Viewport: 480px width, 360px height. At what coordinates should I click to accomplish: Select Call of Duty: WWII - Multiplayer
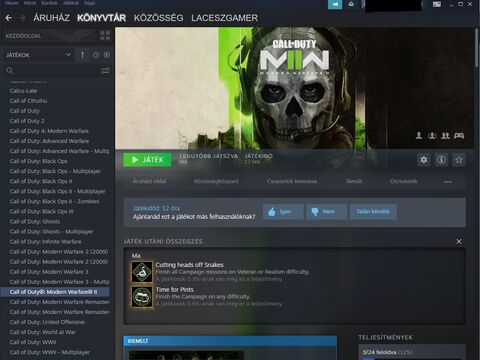50,352
